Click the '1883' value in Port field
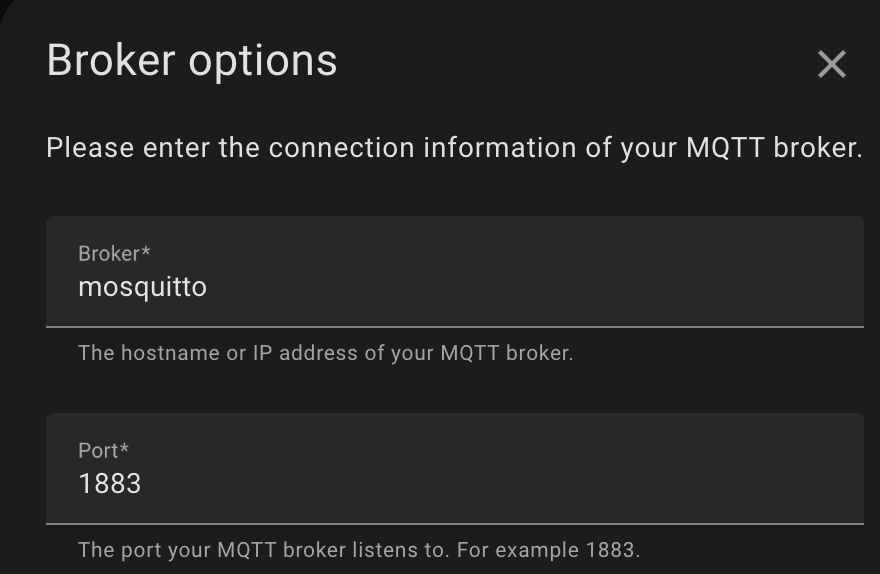Viewport: 880px width, 574px height. click(110, 485)
